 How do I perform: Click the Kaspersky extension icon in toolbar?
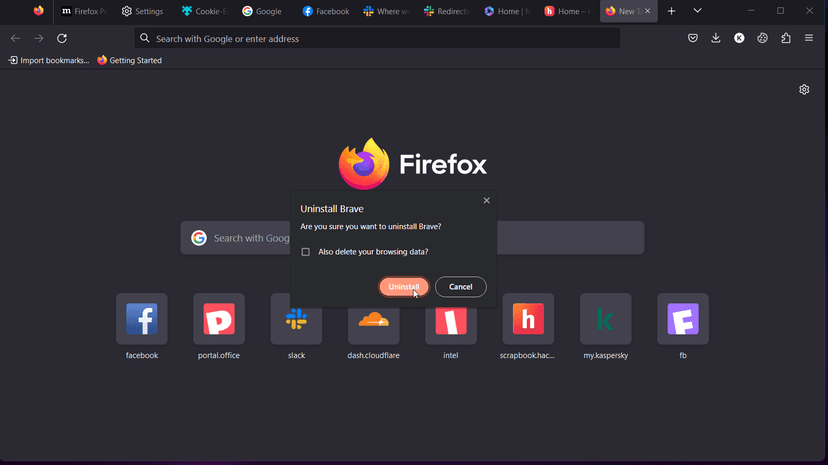[739, 38]
